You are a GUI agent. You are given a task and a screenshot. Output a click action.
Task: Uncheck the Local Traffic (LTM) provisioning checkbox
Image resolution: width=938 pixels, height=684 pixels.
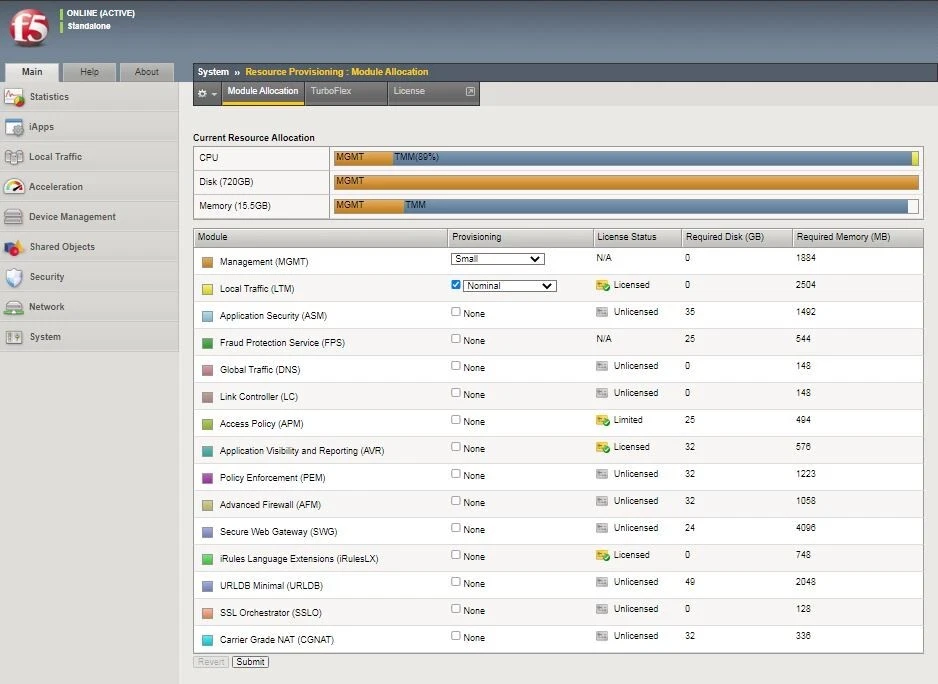coord(455,285)
